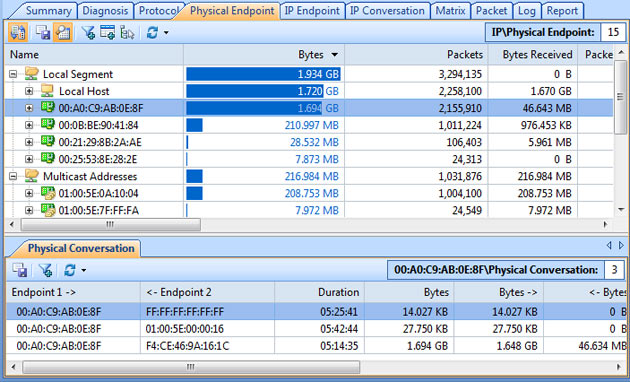The image size is (630, 382).
Task: Click the scroll-right arrow beside Physical Conversation tab
Action: click(621, 245)
